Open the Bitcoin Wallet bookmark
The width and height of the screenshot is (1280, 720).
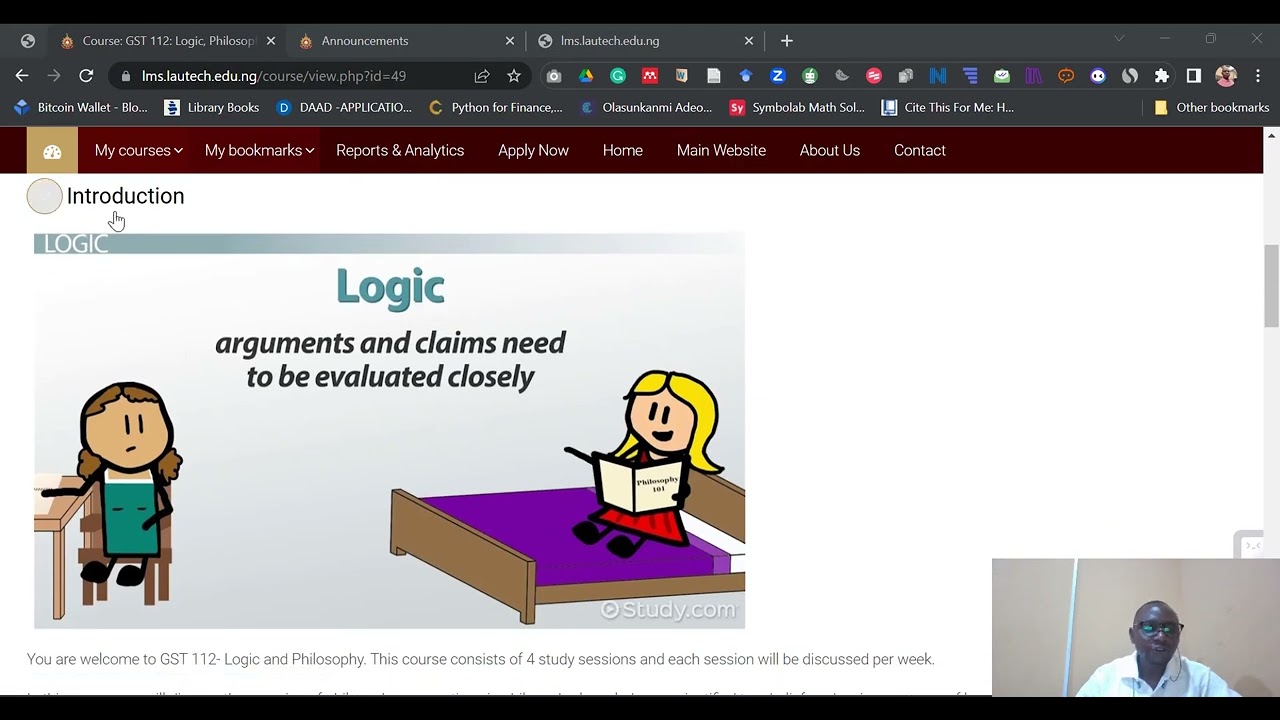point(80,108)
